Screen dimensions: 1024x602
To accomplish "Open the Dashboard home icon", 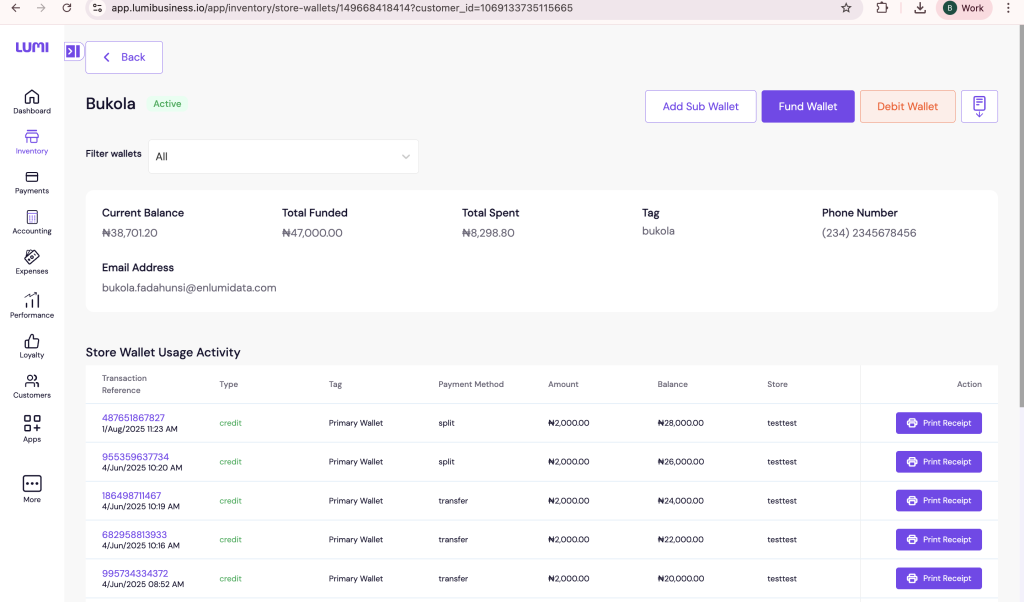I will click(x=32, y=98).
